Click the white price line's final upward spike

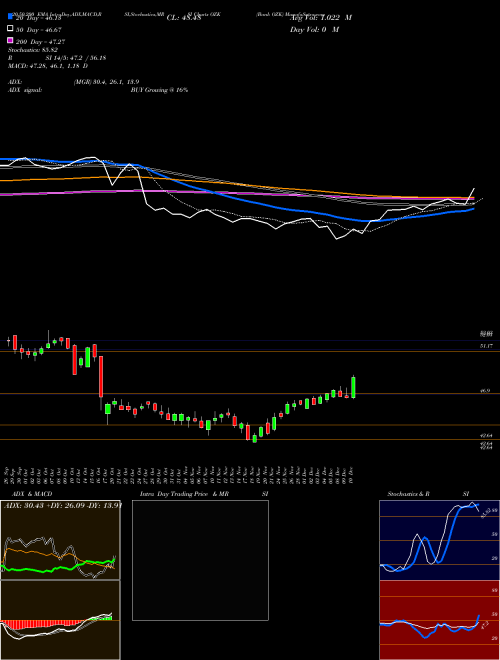click(x=471, y=196)
